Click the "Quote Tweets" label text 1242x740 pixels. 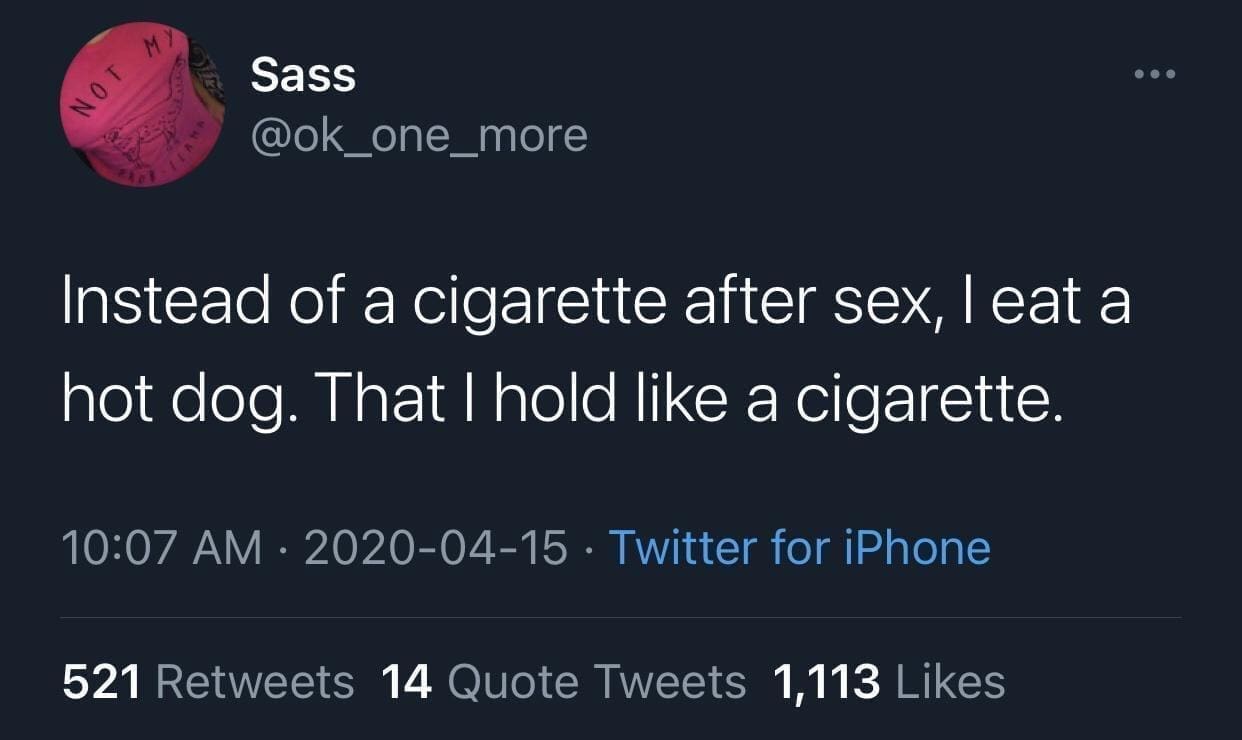tap(597, 682)
